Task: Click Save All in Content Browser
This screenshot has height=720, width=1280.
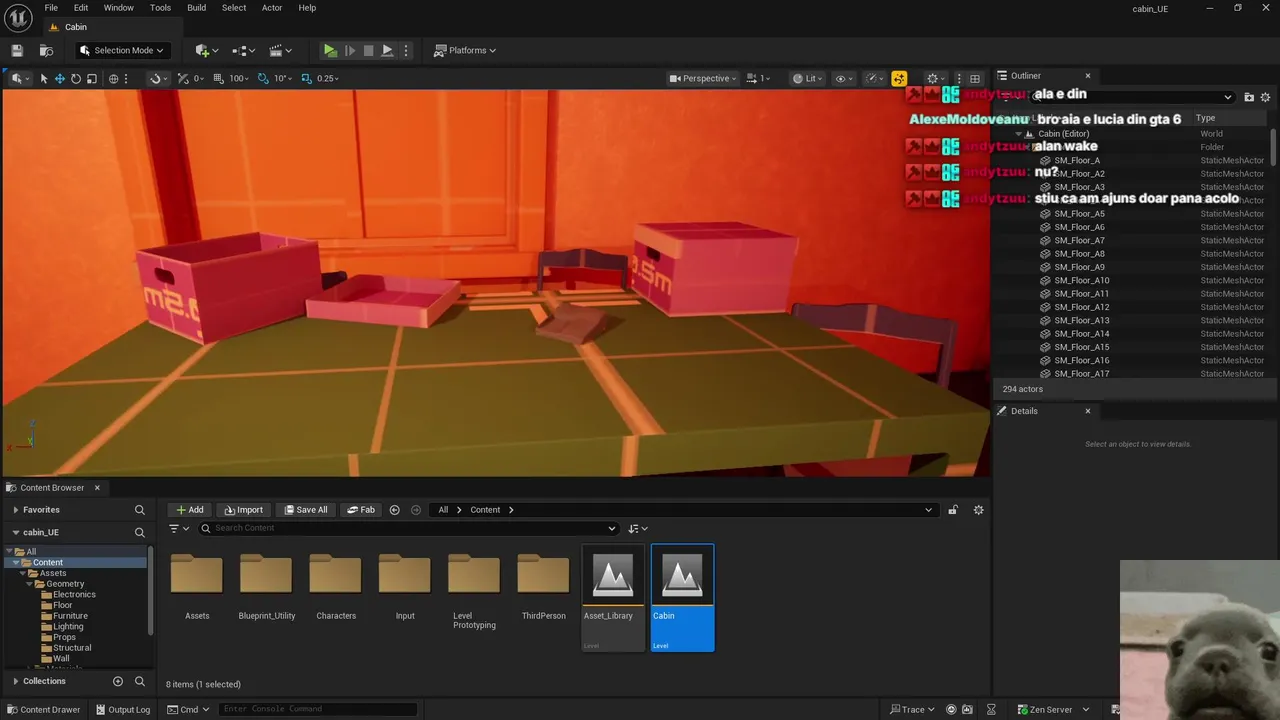Action: (305, 510)
